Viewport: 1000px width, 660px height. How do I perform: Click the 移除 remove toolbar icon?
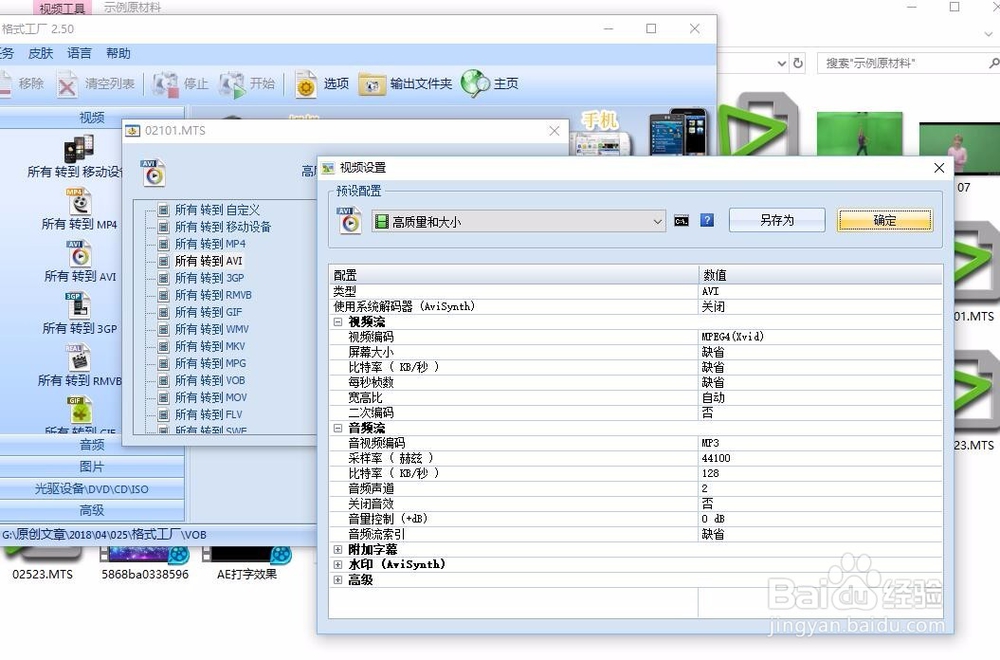pos(5,84)
